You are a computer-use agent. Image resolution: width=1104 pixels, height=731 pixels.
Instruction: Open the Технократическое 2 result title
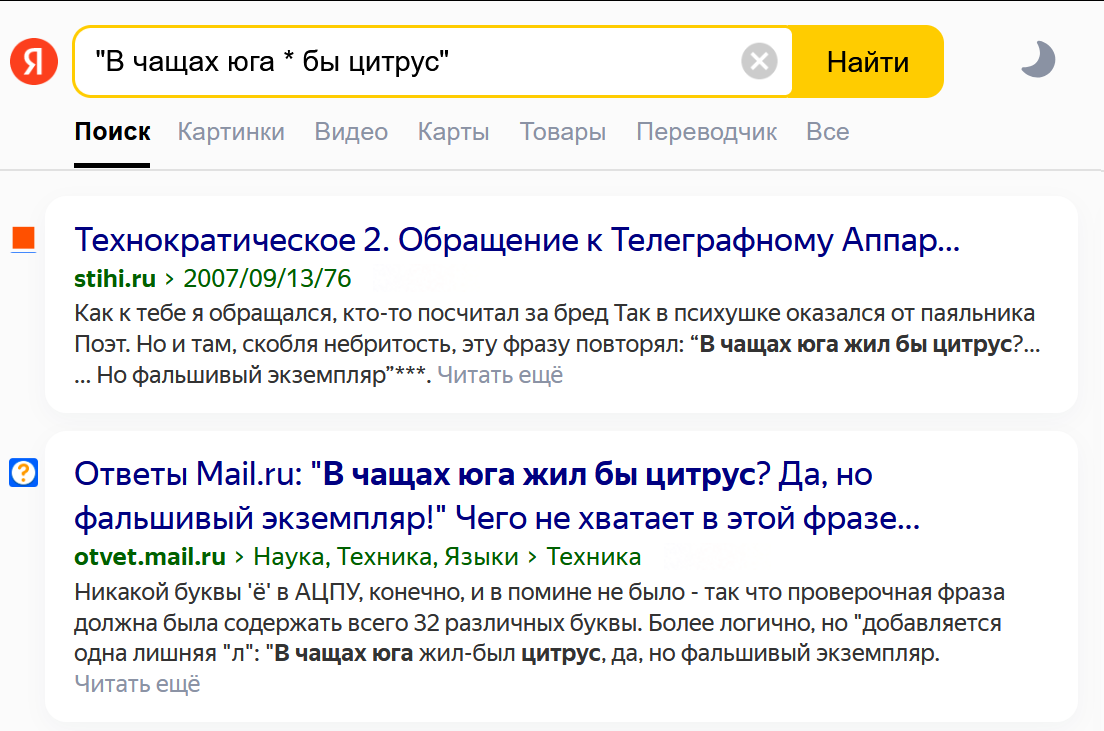(x=517, y=241)
